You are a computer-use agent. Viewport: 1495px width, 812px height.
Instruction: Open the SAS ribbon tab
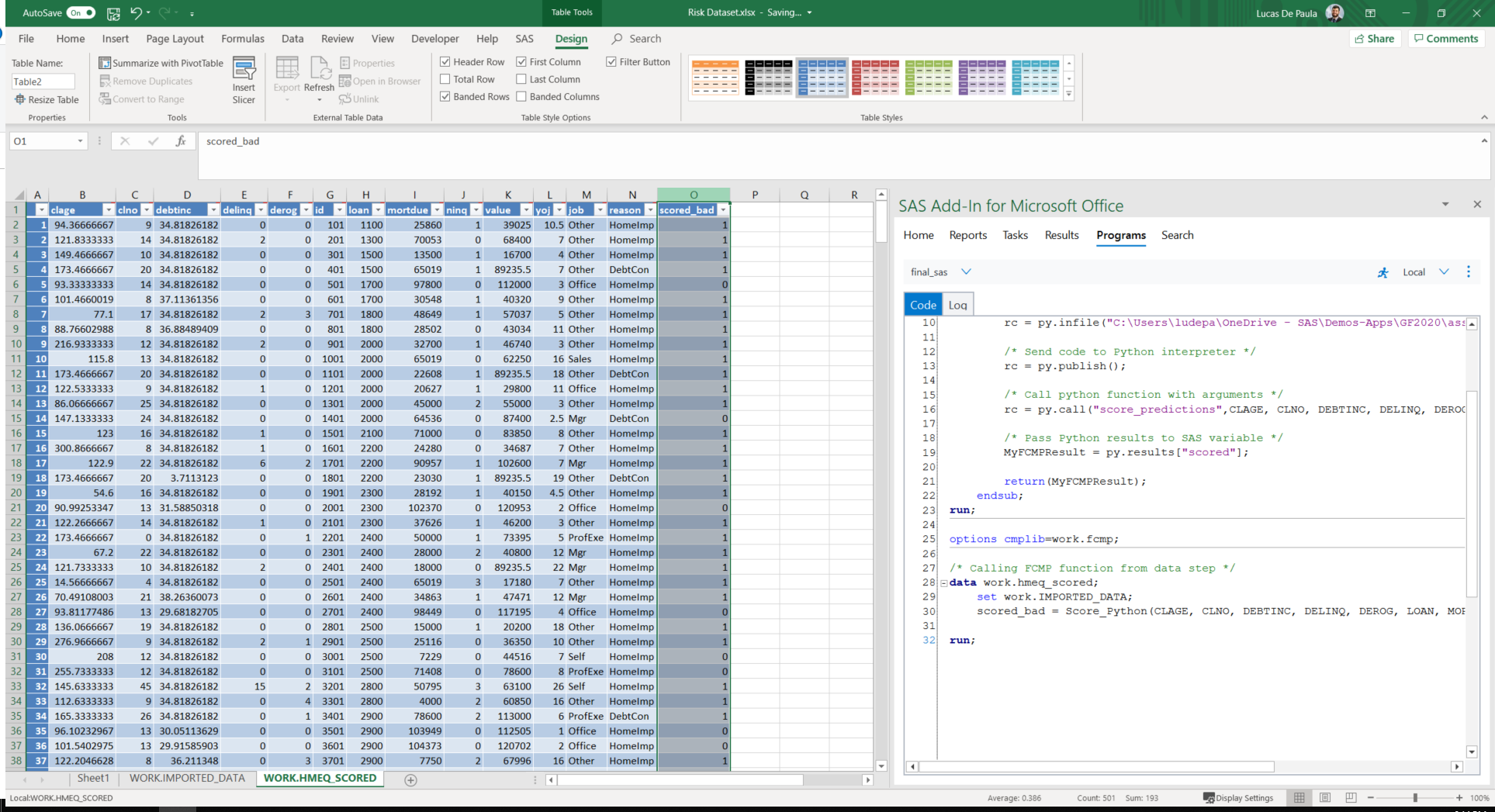coord(524,39)
